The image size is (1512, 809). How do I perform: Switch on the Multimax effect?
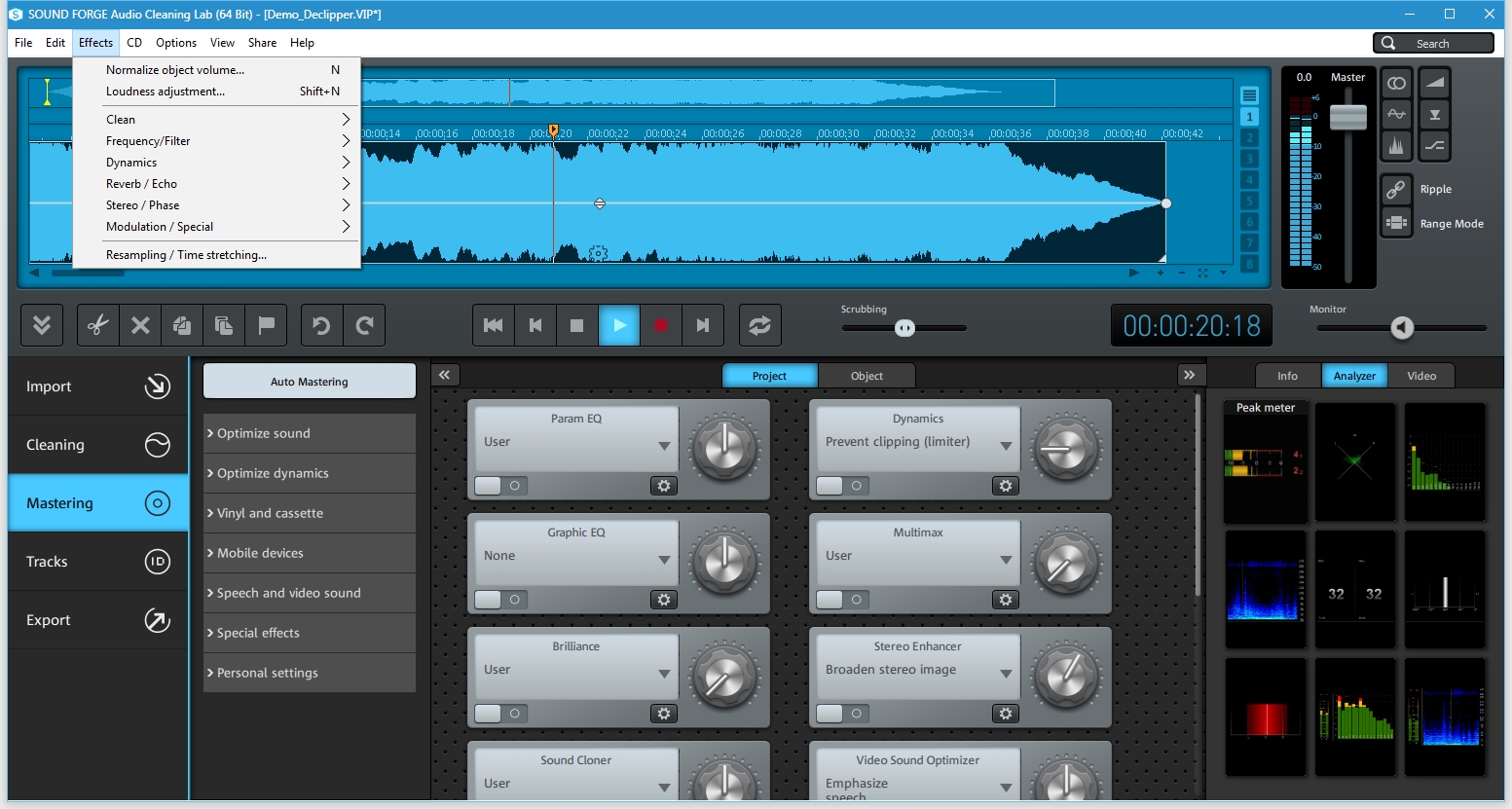(842, 600)
